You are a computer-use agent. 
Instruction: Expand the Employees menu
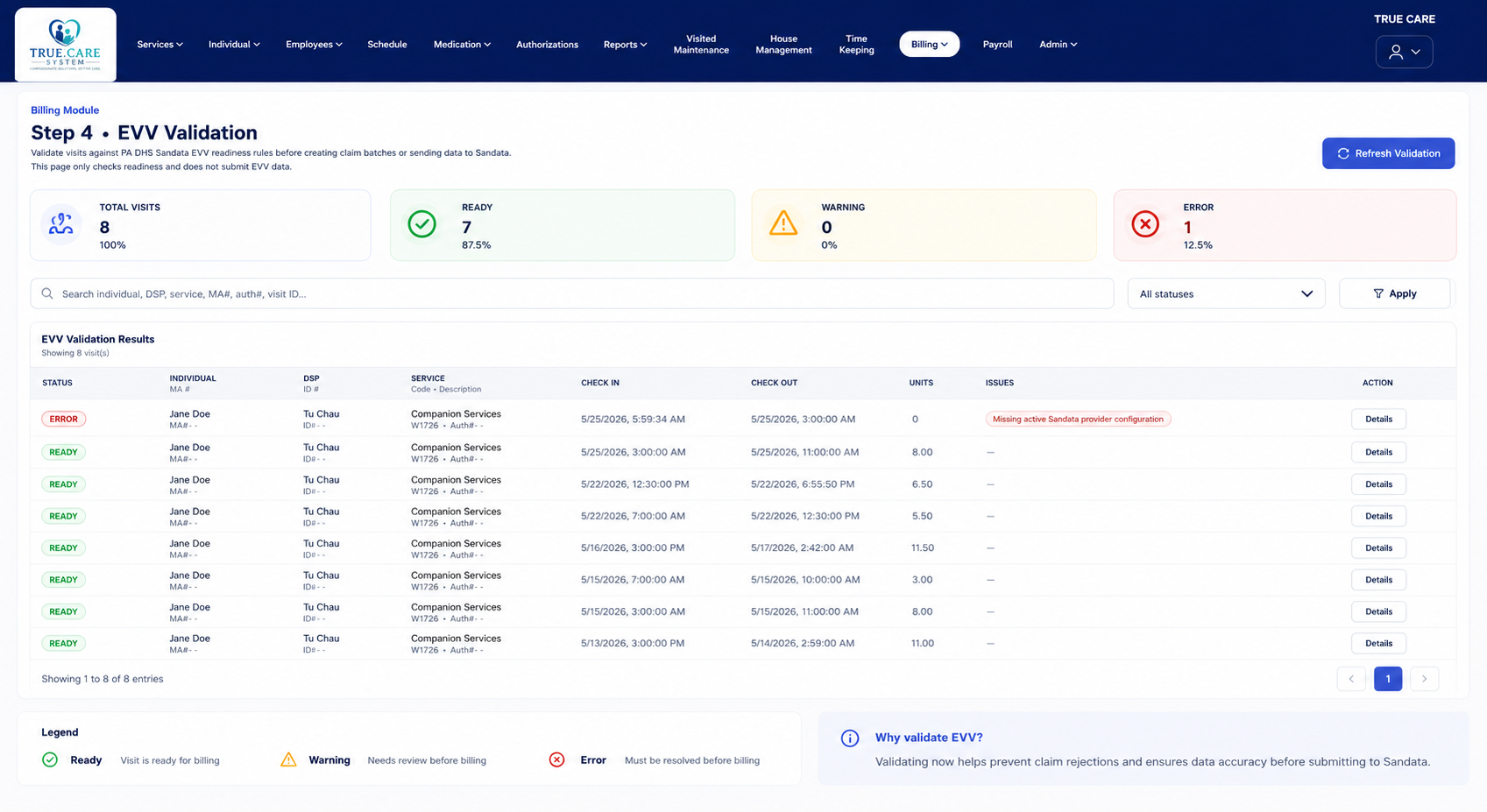[x=314, y=45]
